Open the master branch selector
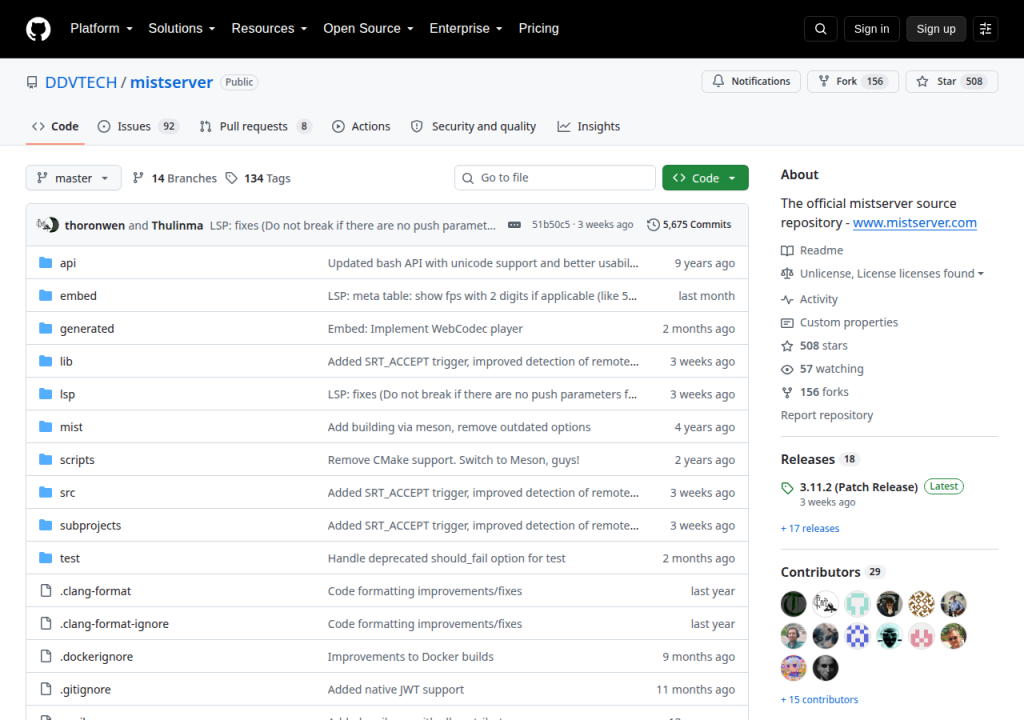Screen dimensions: 1024x720 point(73,178)
